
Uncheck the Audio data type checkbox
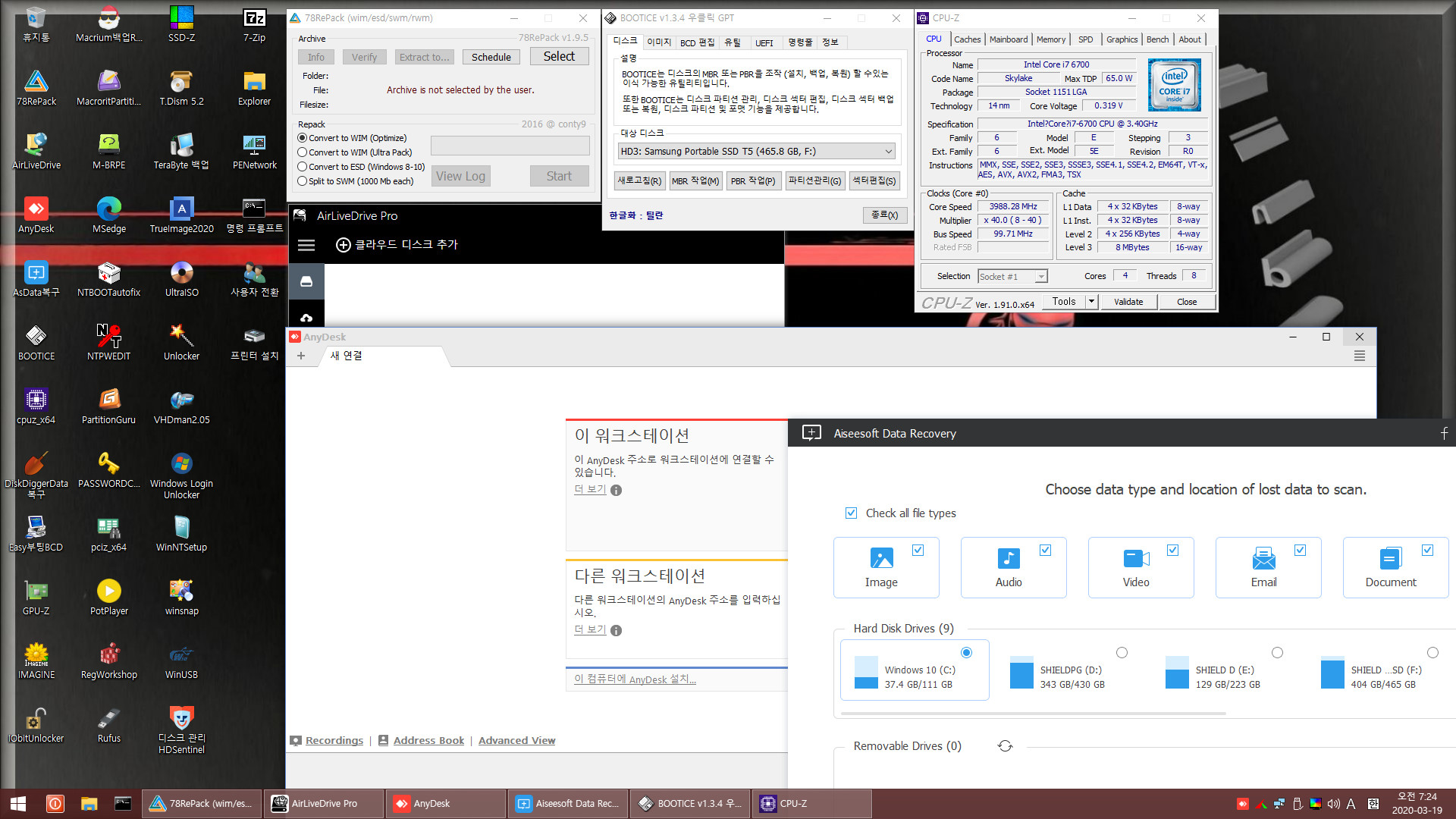pos(1045,551)
